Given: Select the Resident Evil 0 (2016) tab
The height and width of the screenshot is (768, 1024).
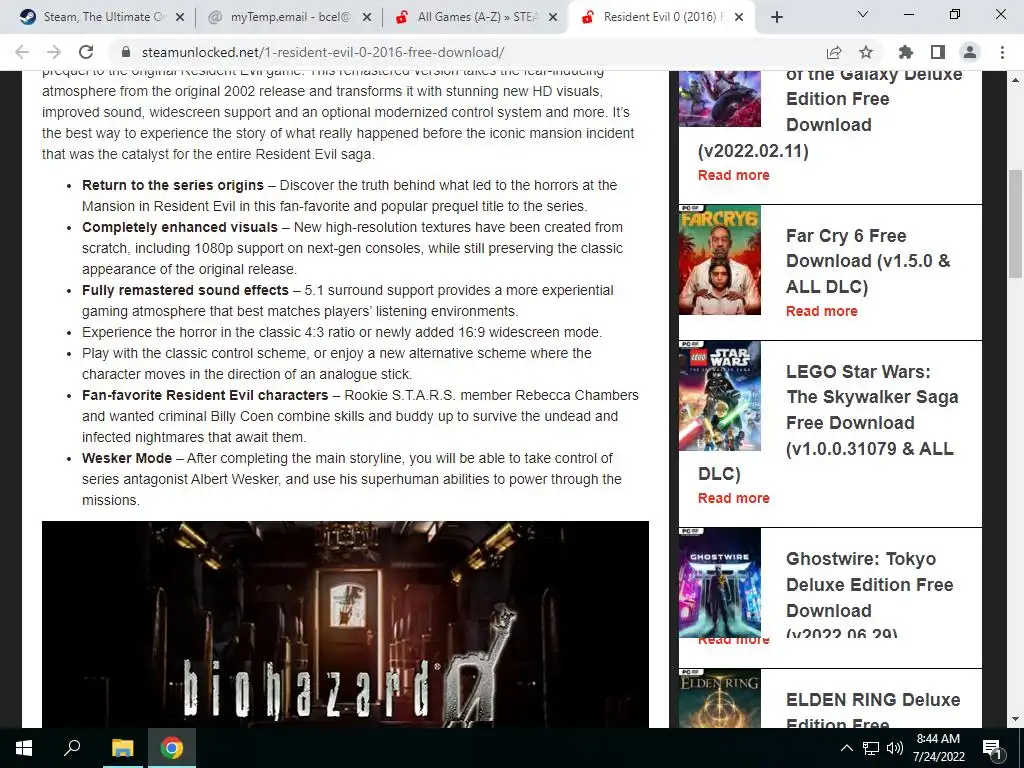Looking at the screenshot, I should [663, 17].
